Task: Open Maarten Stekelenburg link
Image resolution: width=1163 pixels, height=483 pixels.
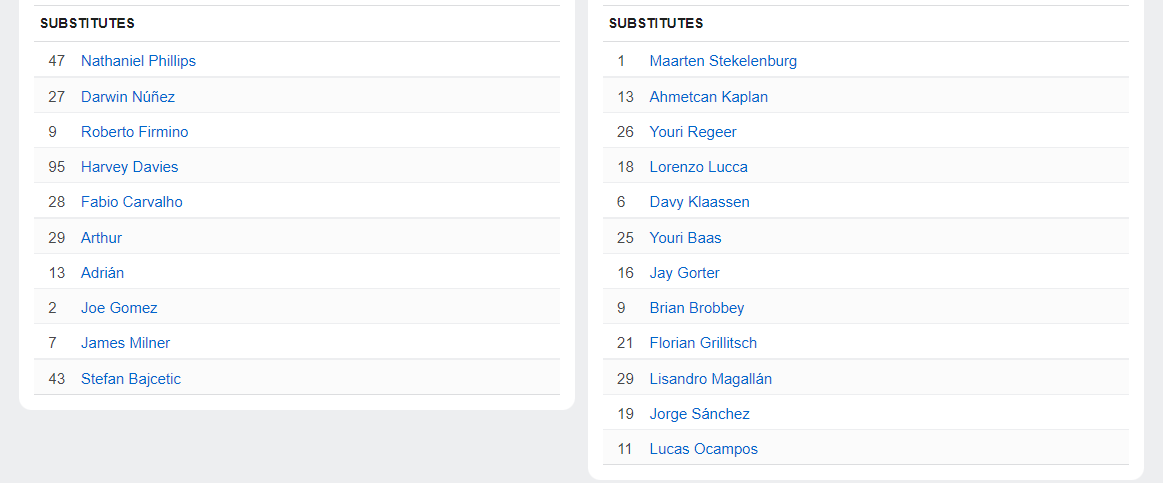Action: click(723, 61)
